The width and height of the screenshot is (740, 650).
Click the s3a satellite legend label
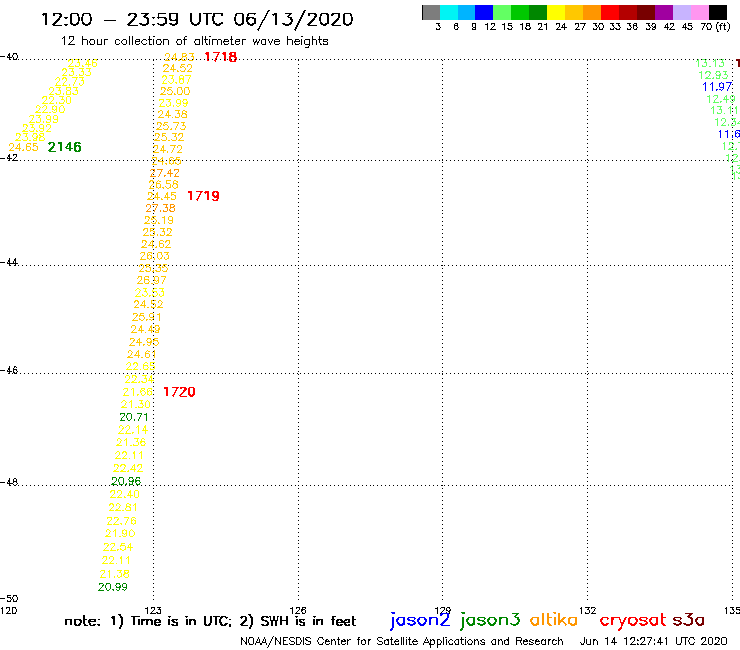click(x=689, y=620)
